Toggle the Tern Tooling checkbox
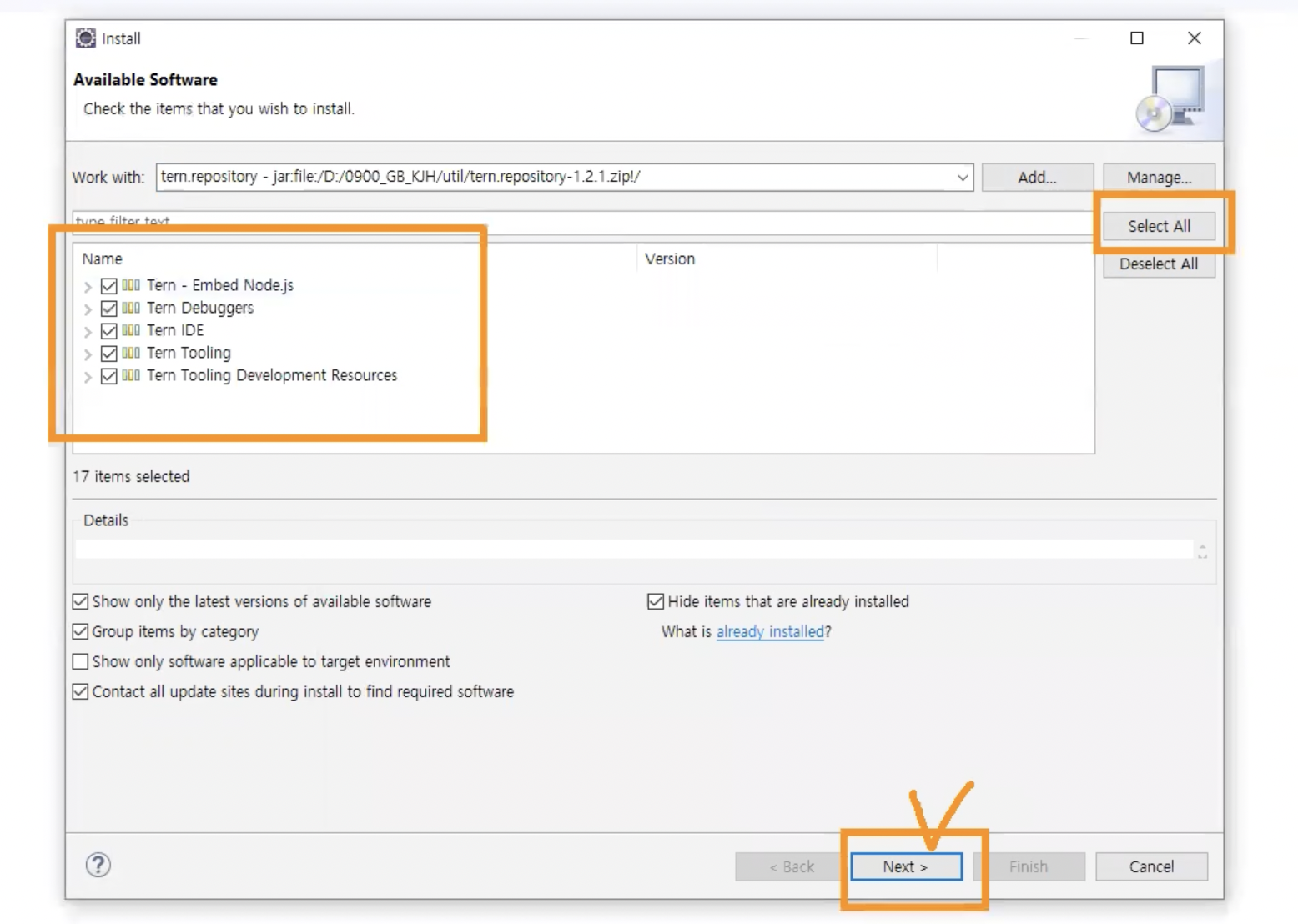The image size is (1298, 924). (x=108, y=354)
